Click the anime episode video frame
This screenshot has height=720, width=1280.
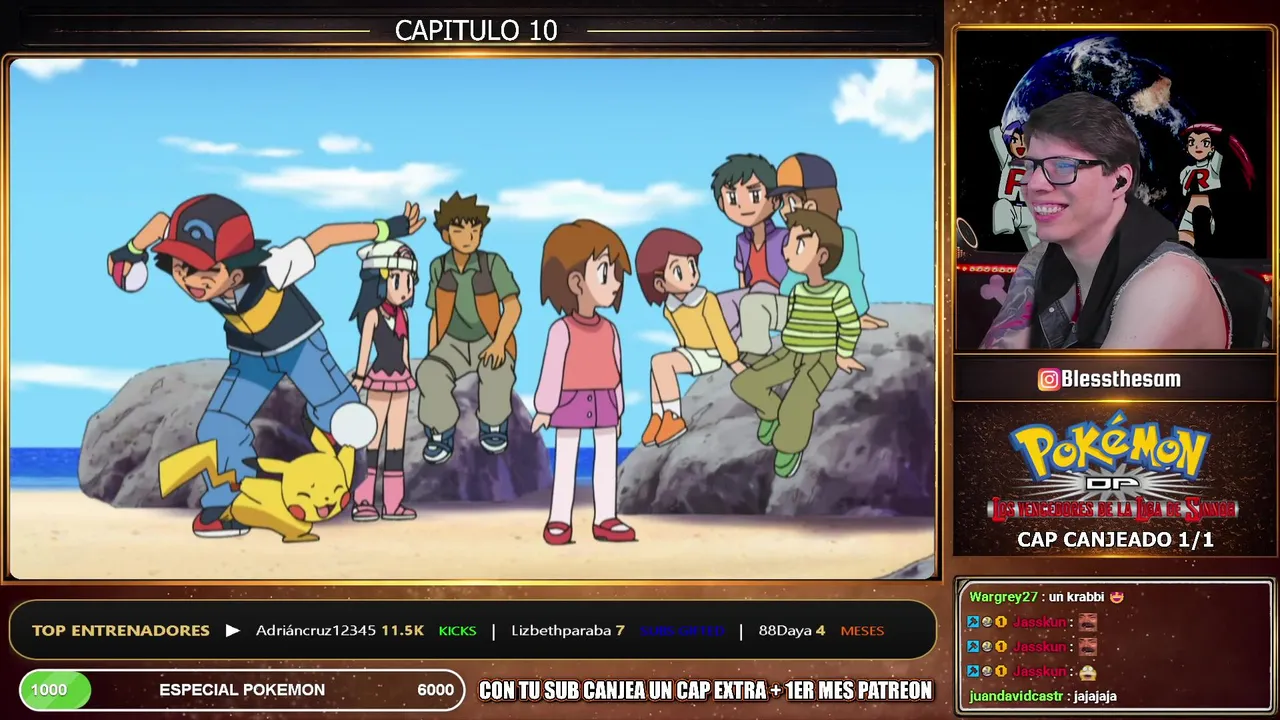(x=472, y=318)
